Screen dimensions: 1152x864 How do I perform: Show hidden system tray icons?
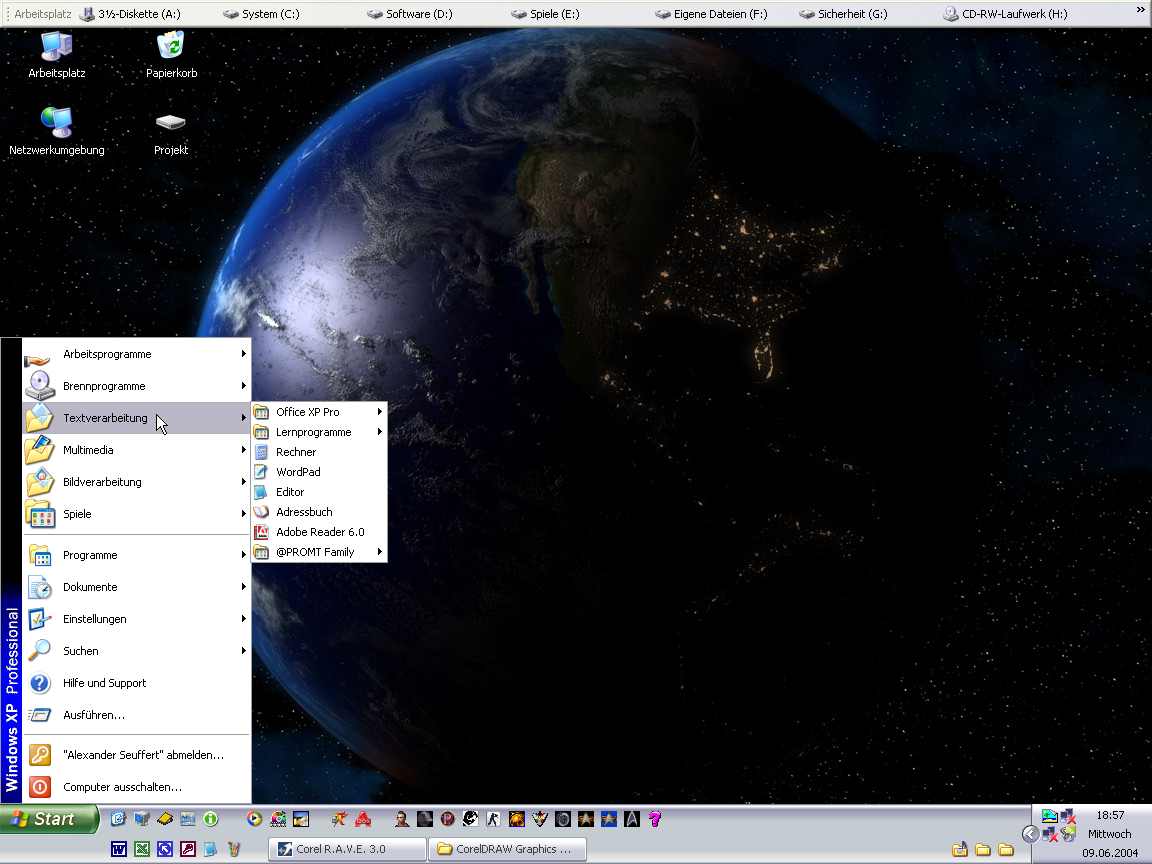click(1030, 834)
